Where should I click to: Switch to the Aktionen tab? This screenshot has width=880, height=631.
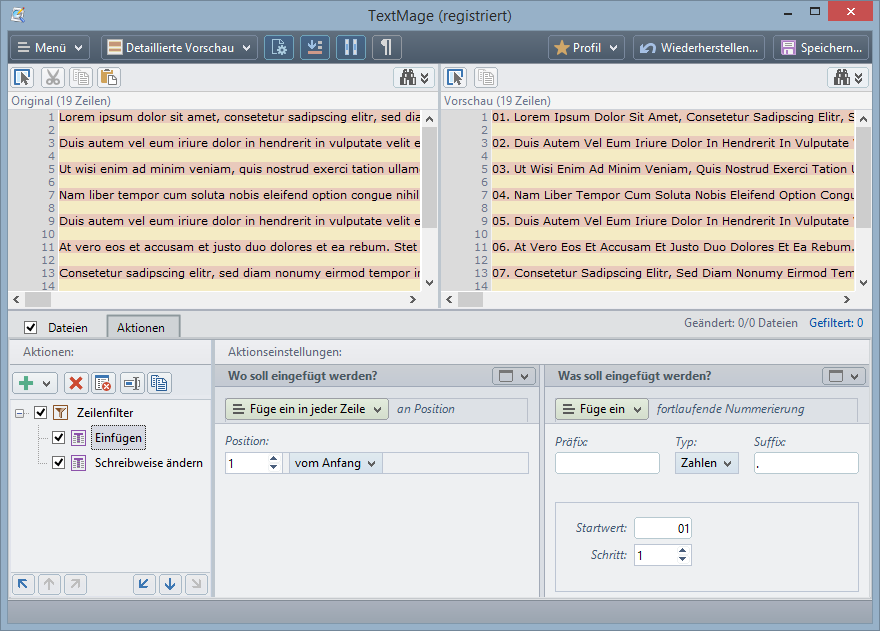click(x=142, y=327)
